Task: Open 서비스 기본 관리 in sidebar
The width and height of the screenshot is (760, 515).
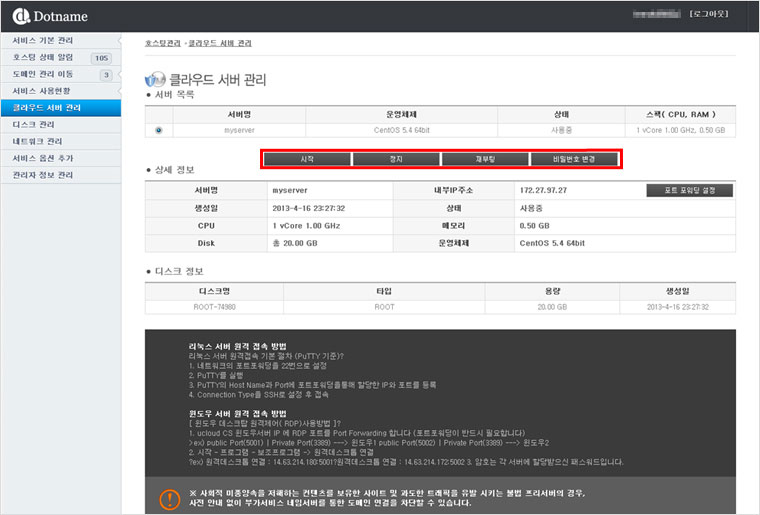Action: coord(43,41)
